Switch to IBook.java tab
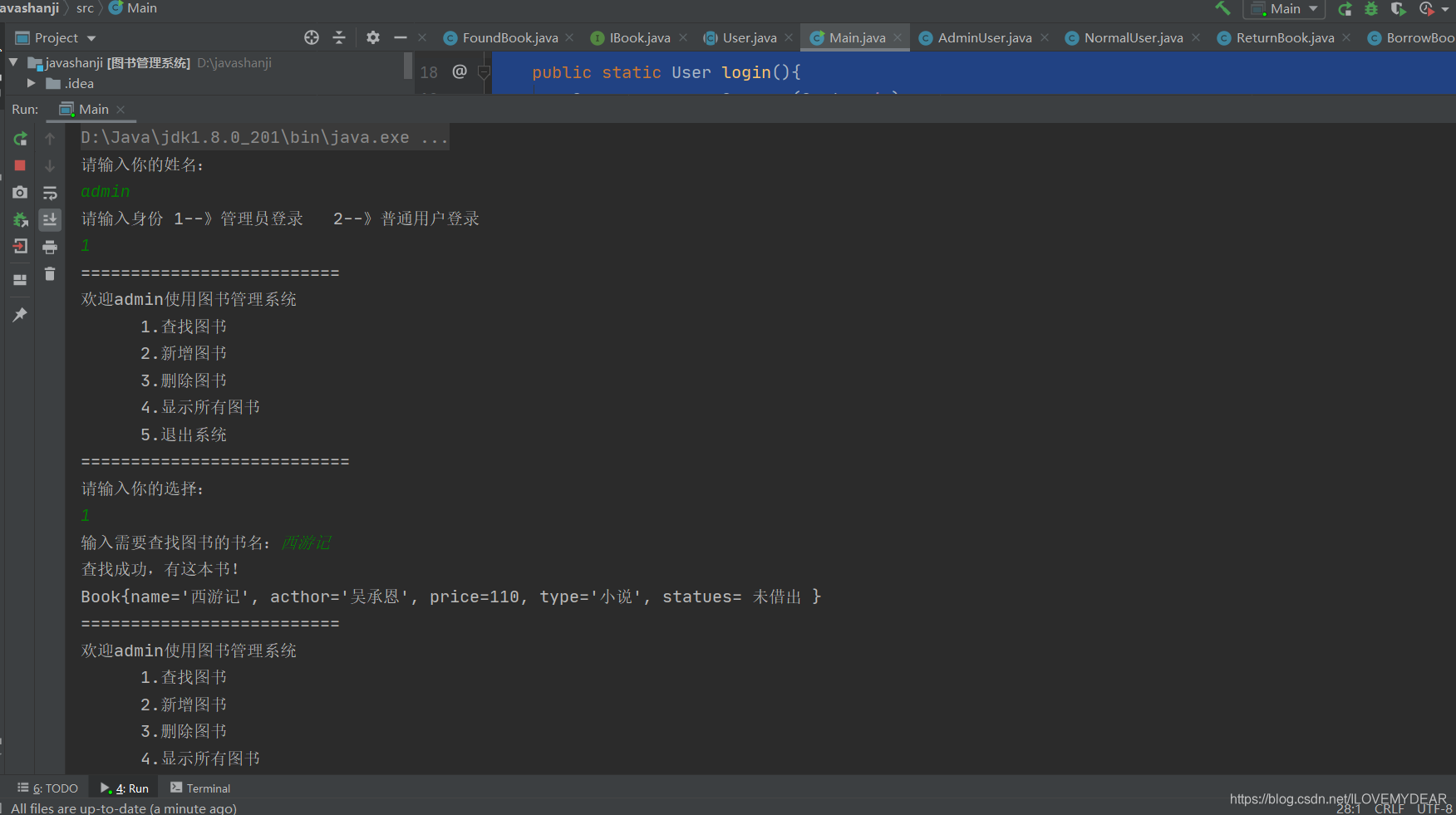The image size is (1456, 815). [639, 38]
